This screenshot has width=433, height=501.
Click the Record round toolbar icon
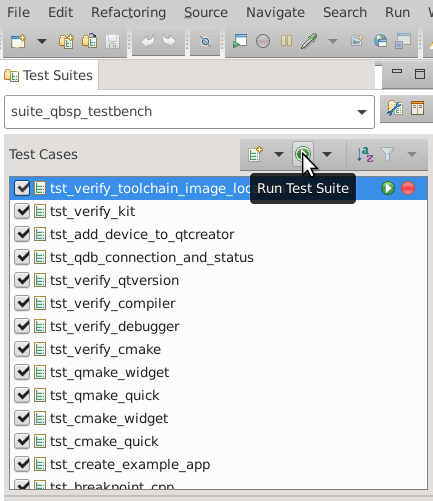[263, 41]
